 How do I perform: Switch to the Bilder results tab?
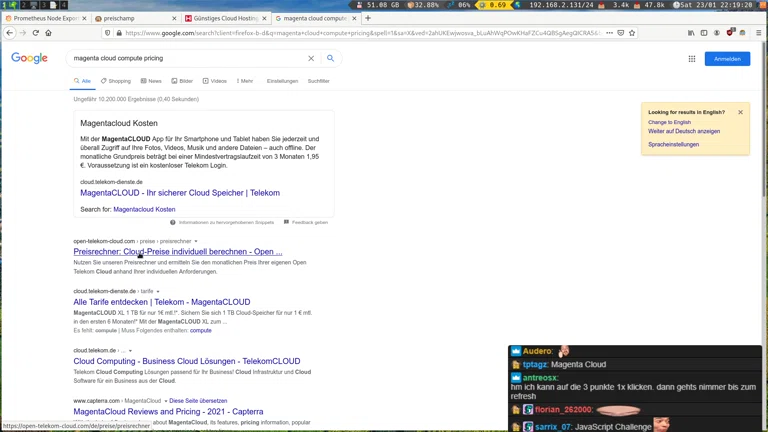[182, 81]
